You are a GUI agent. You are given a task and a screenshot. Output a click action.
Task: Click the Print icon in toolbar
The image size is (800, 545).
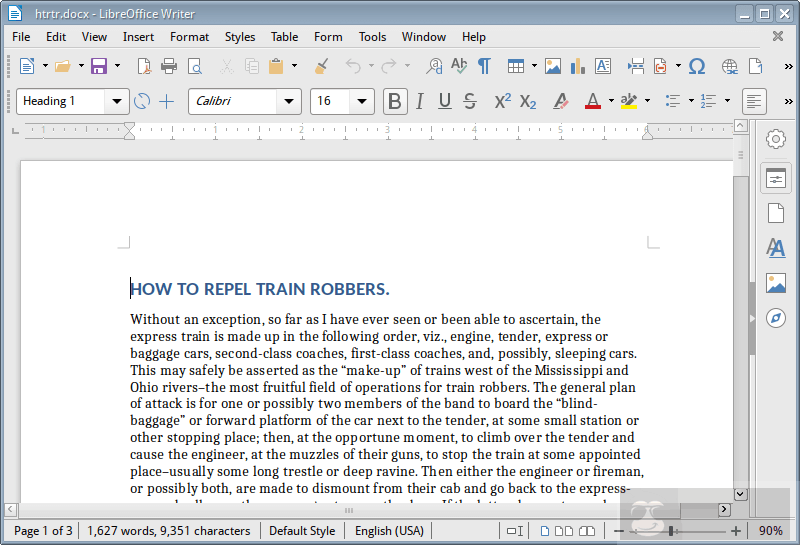click(169, 66)
